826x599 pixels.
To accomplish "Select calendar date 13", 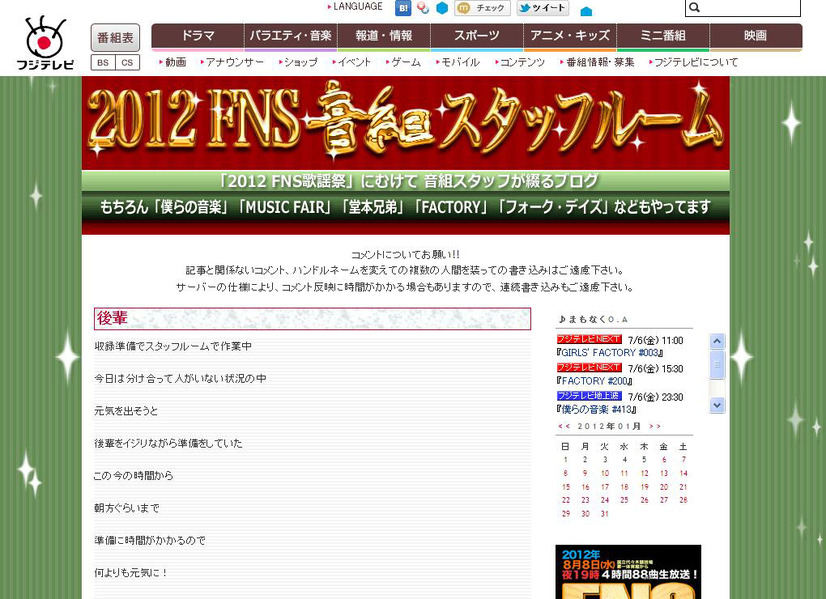I will tap(664, 474).
